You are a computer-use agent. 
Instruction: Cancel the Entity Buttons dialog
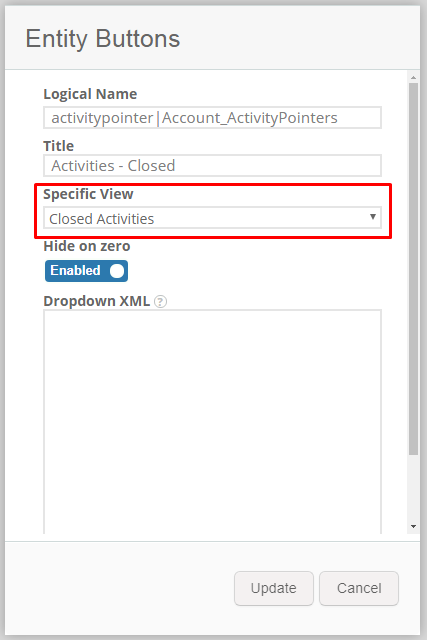(359, 588)
